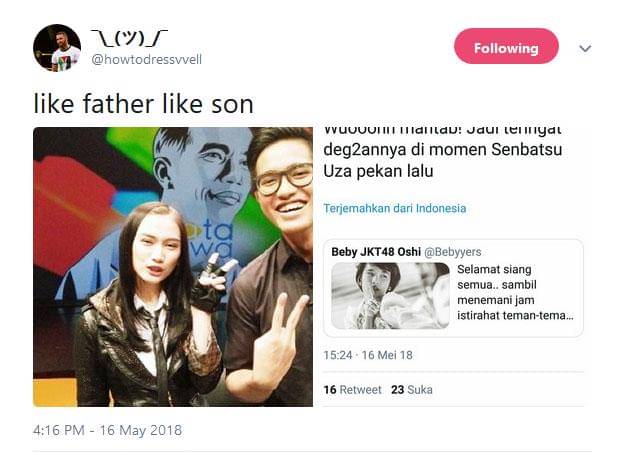Click the Beby JKT48 Oshi account name
The width and height of the screenshot is (628, 453).
pyautogui.click(x=378, y=251)
